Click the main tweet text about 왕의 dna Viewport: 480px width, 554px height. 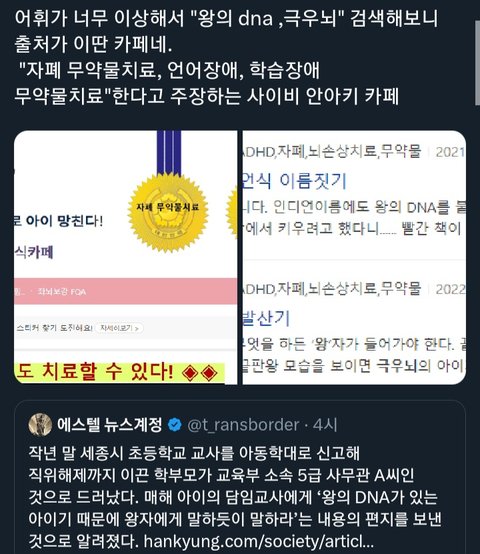[x=226, y=57]
